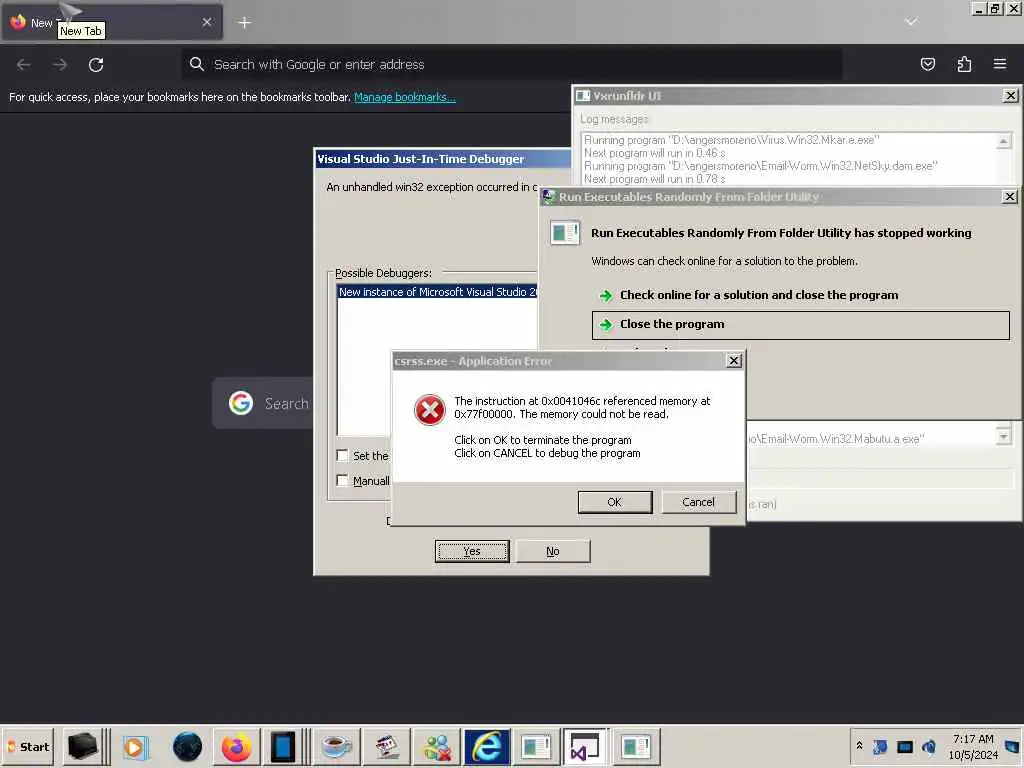Choose Close the program option
Image resolution: width=1024 pixels, height=768 pixels.
point(801,325)
